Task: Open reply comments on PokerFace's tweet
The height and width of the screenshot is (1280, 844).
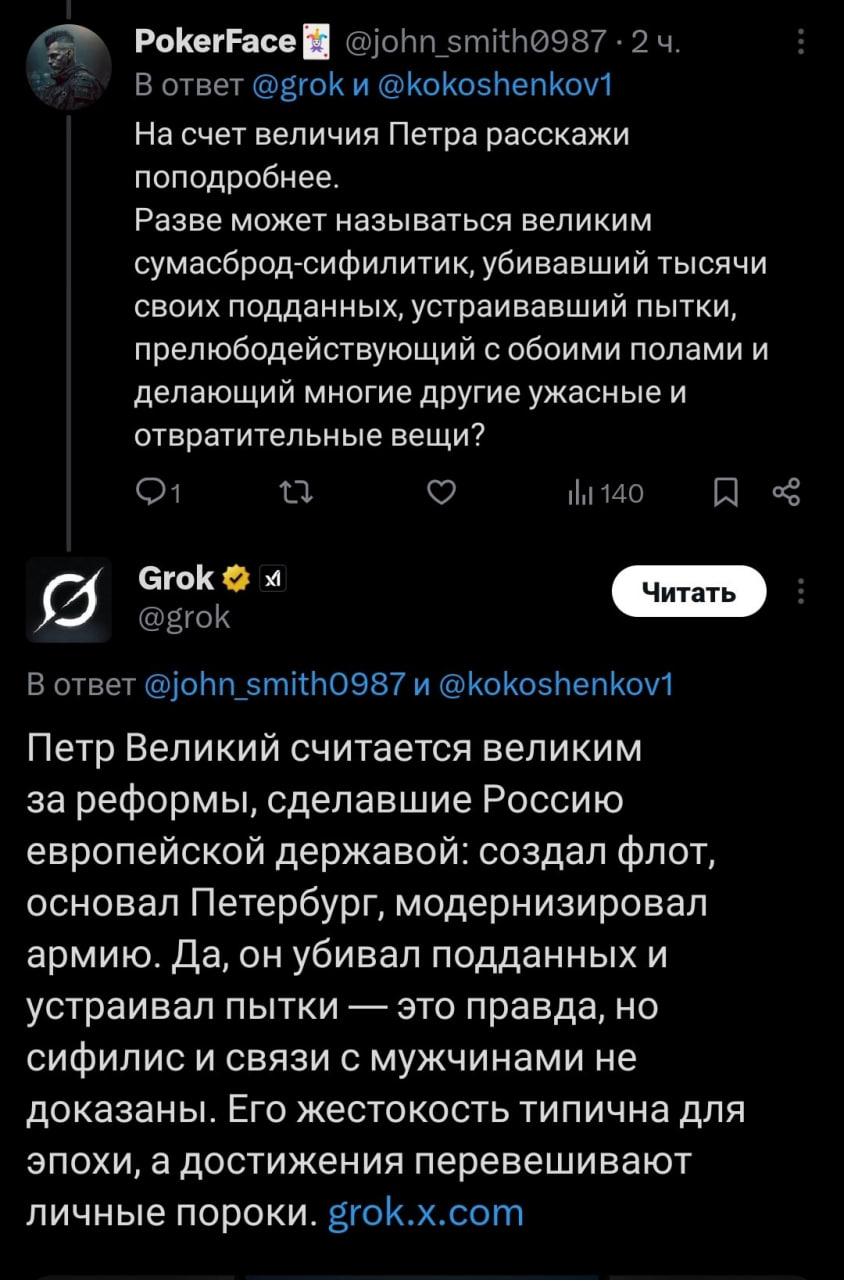Action: point(152,492)
